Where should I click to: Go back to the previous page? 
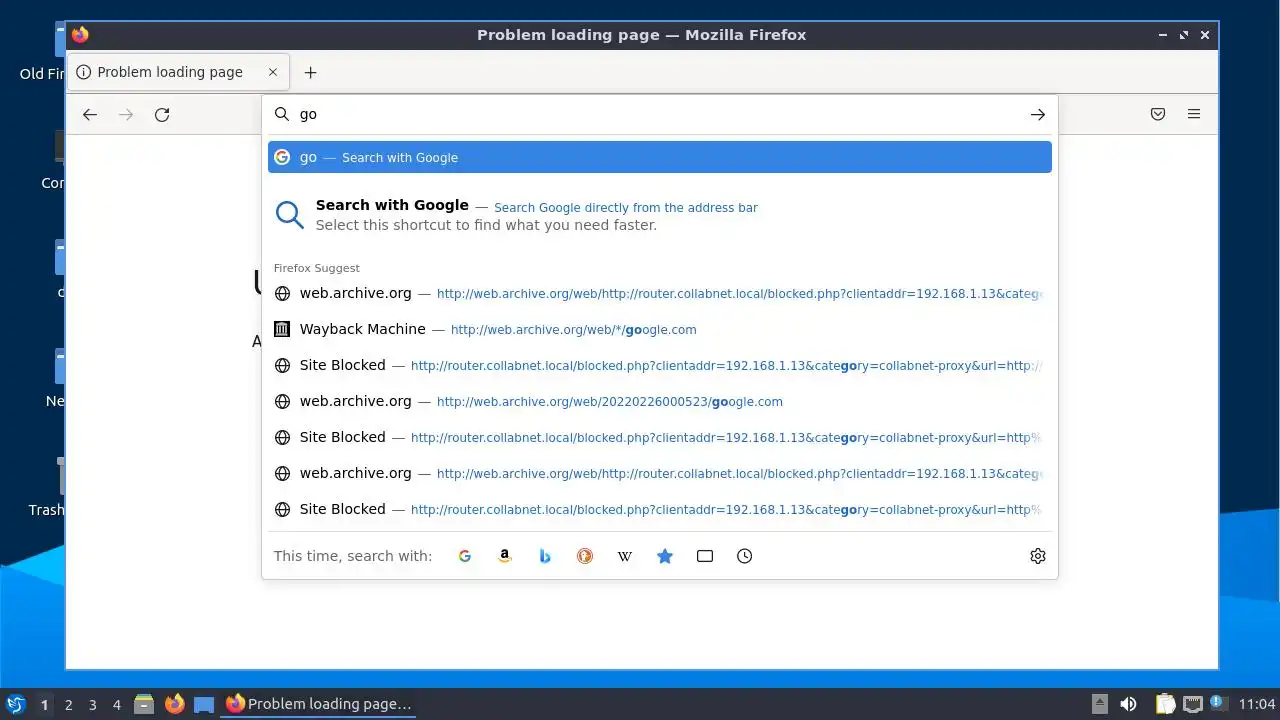[x=90, y=115]
